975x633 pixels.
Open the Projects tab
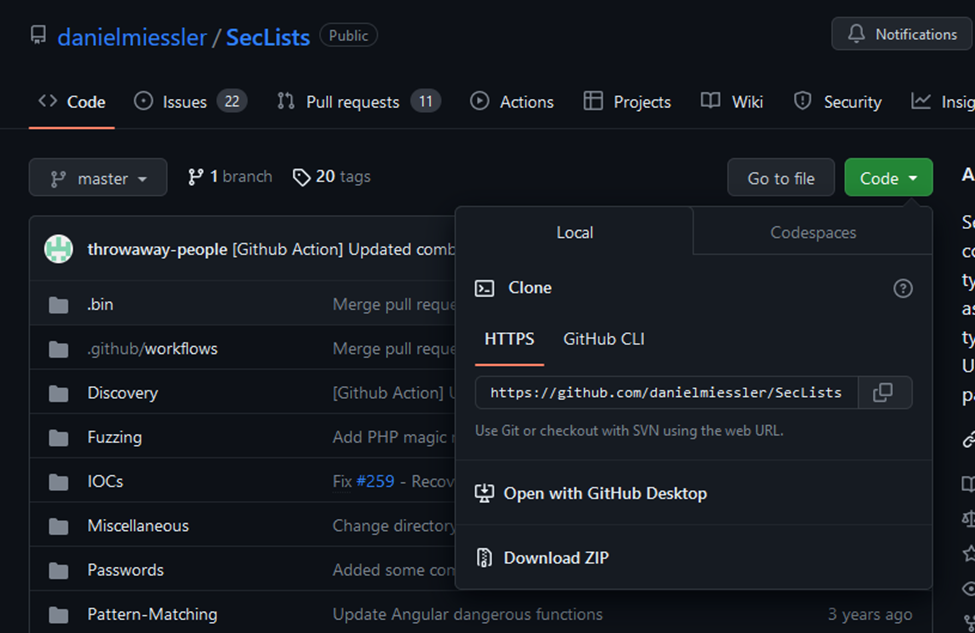pyautogui.click(x=627, y=102)
